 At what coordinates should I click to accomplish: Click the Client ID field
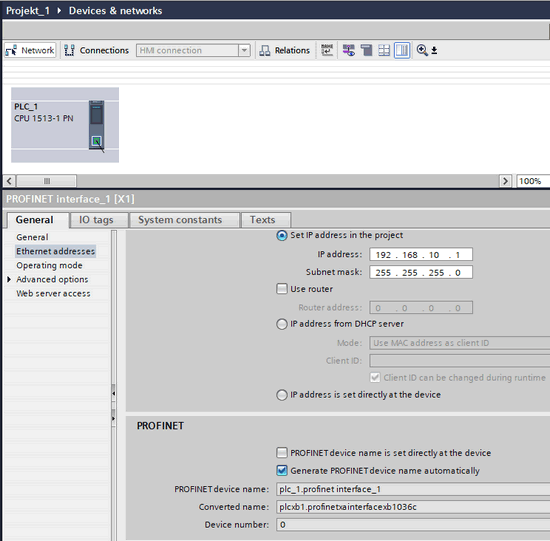pos(460,361)
